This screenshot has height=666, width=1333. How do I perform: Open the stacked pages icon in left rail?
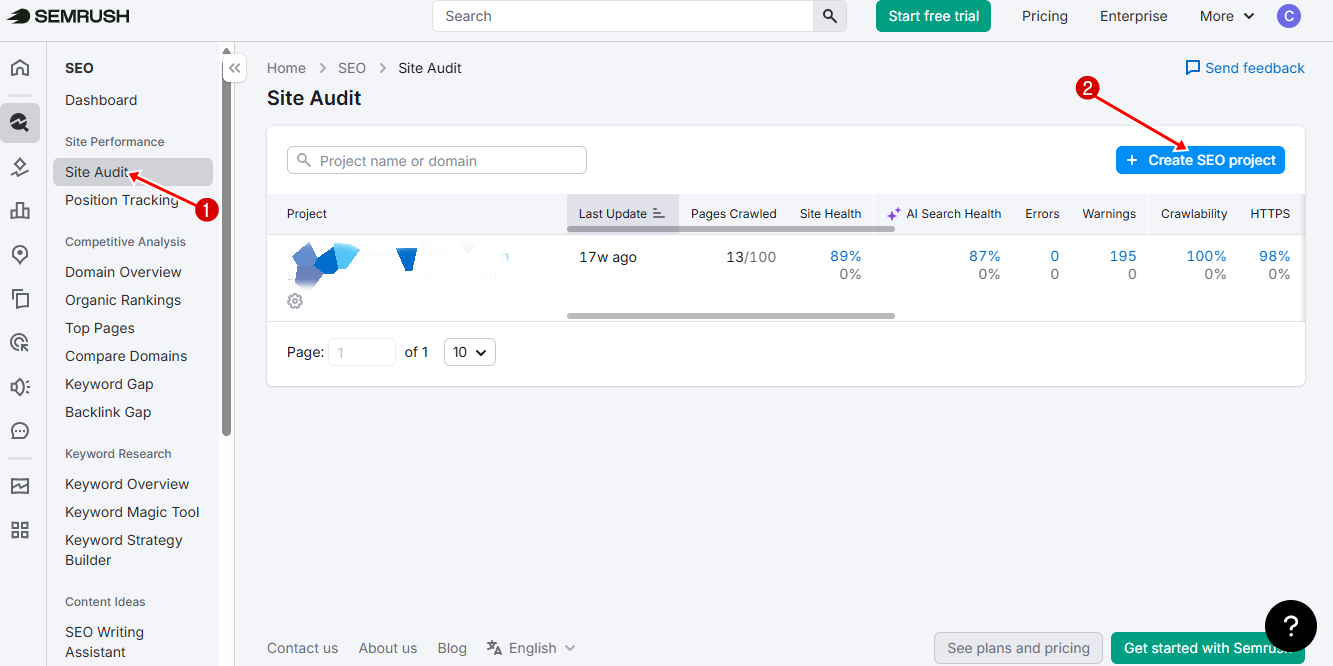20,298
